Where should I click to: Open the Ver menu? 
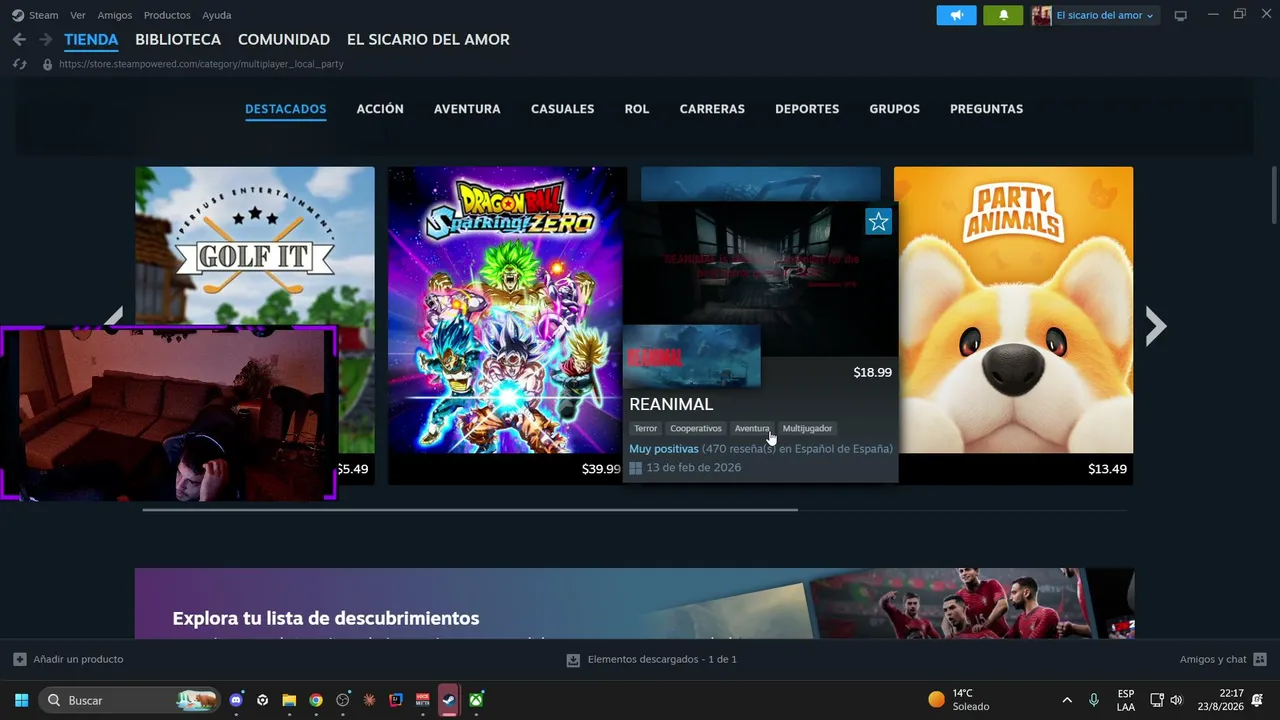(78, 15)
